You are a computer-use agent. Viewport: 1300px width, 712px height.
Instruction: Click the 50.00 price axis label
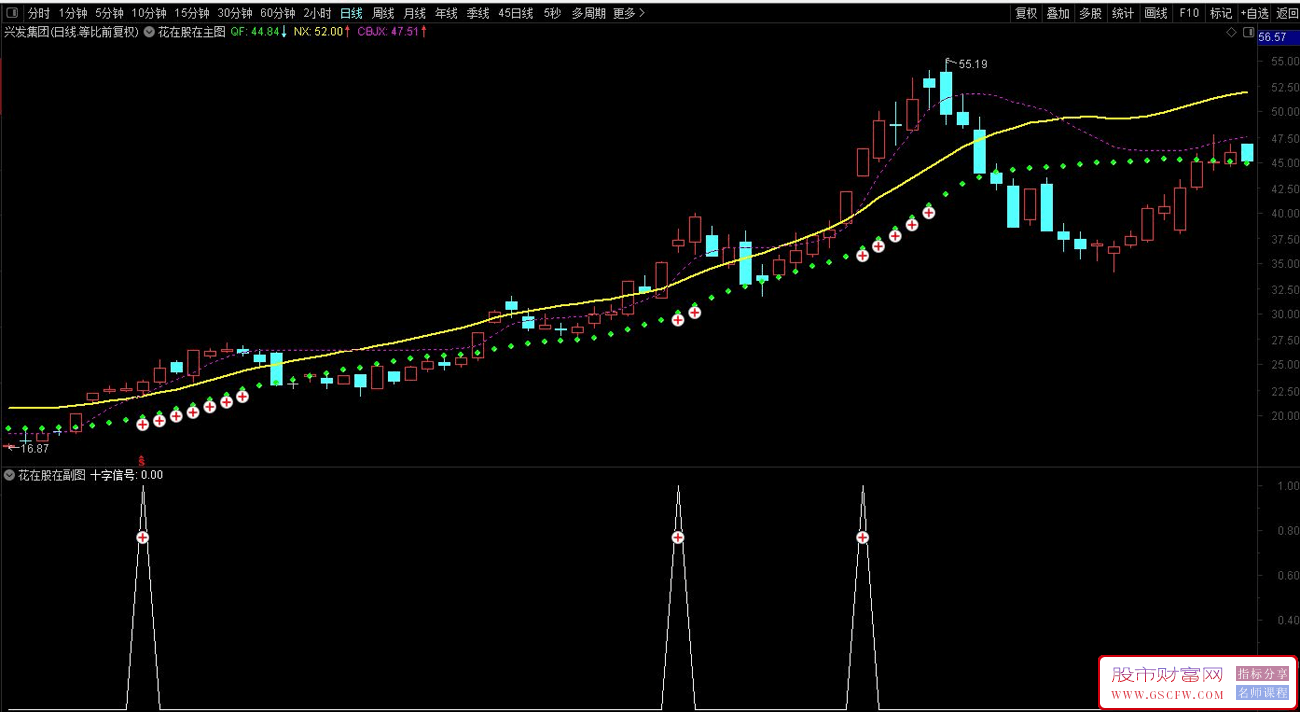pos(1284,112)
